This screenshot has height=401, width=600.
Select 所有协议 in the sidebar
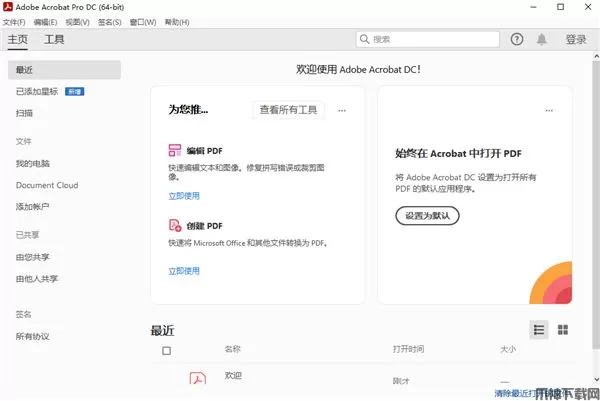(x=33, y=337)
